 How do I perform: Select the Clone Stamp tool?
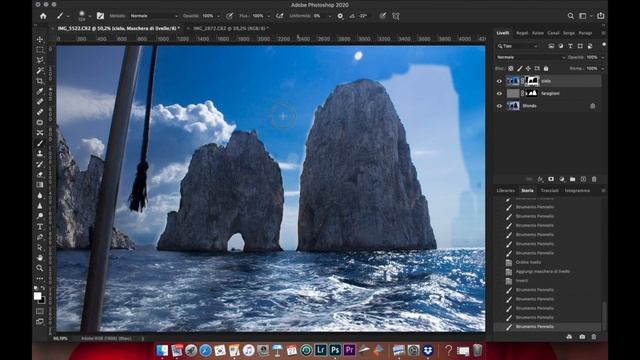(x=40, y=153)
